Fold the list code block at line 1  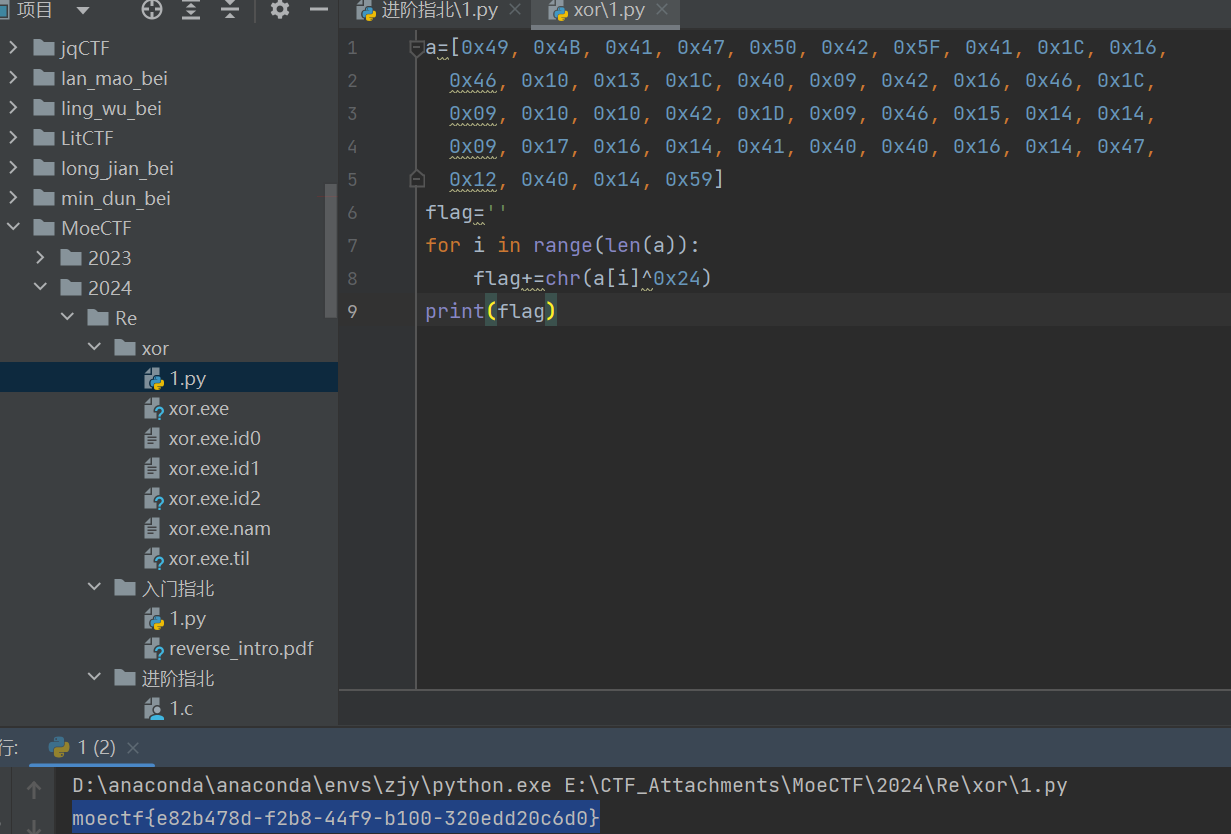417,48
